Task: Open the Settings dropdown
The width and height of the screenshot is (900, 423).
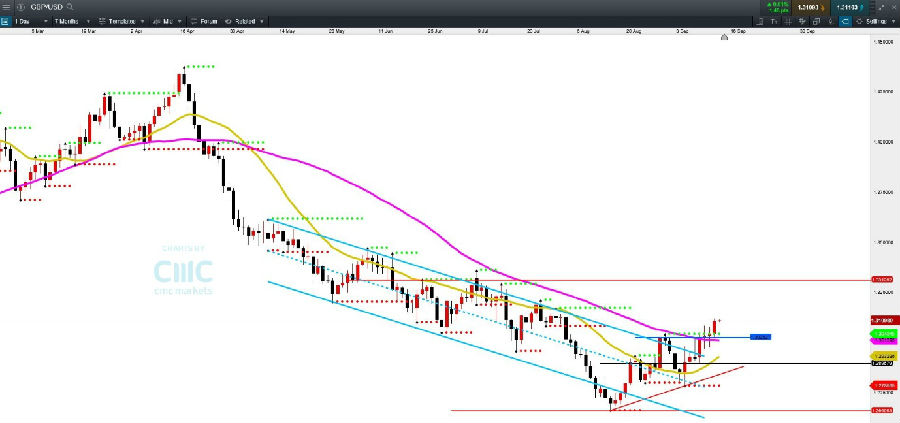Action: click(882, 21)
